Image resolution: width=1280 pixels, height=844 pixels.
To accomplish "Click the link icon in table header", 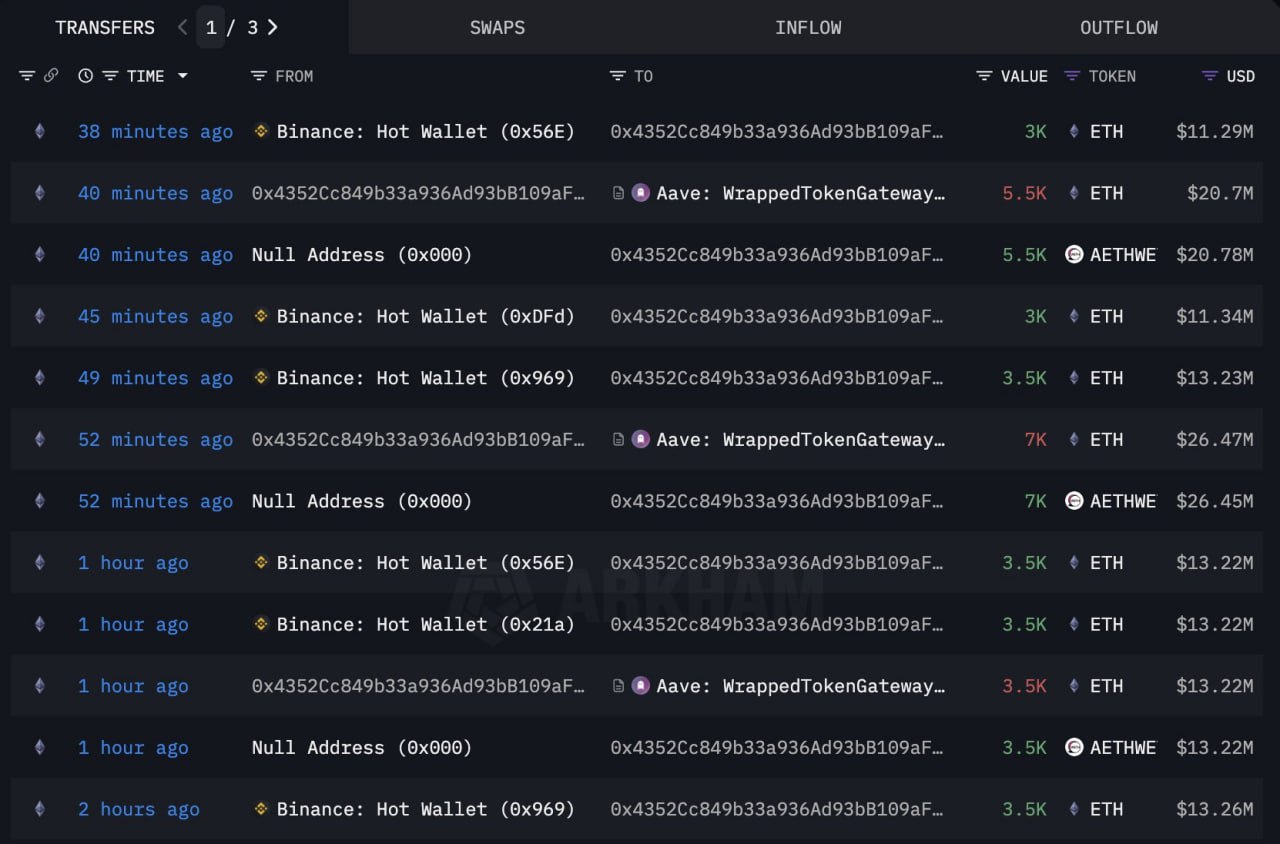I will 51,76.
